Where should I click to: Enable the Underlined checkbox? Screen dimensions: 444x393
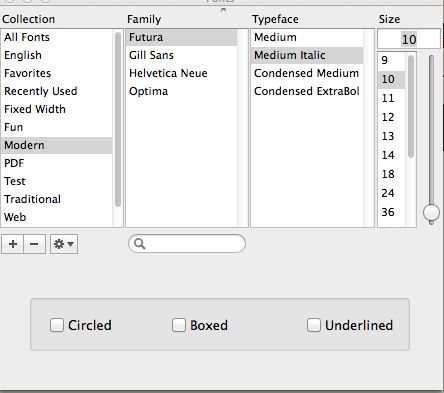coord(314,325)
